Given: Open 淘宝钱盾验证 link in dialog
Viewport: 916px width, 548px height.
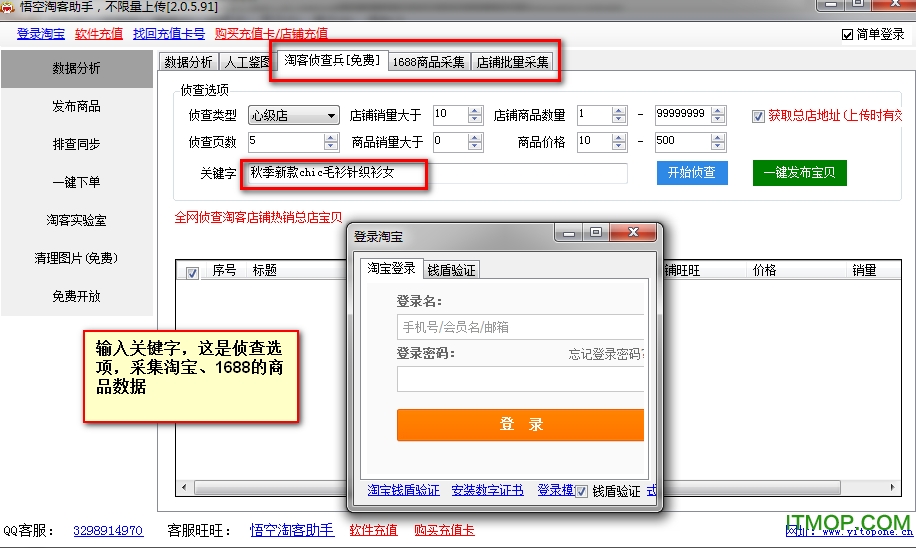Looking at the screenshot, I should tap(403, 490).
